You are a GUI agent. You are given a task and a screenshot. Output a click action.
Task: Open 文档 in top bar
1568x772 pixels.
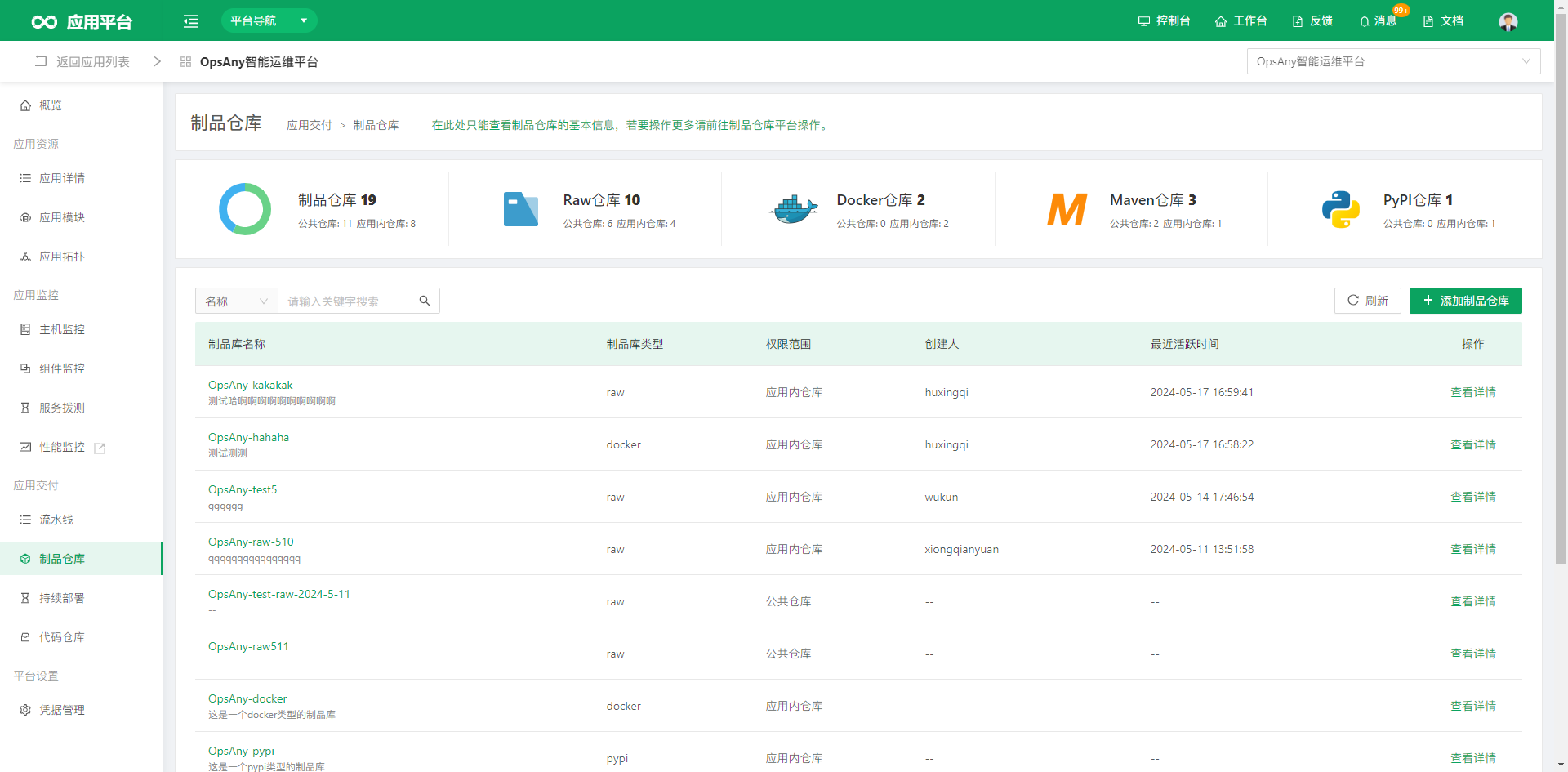[x=1443, y=20]
